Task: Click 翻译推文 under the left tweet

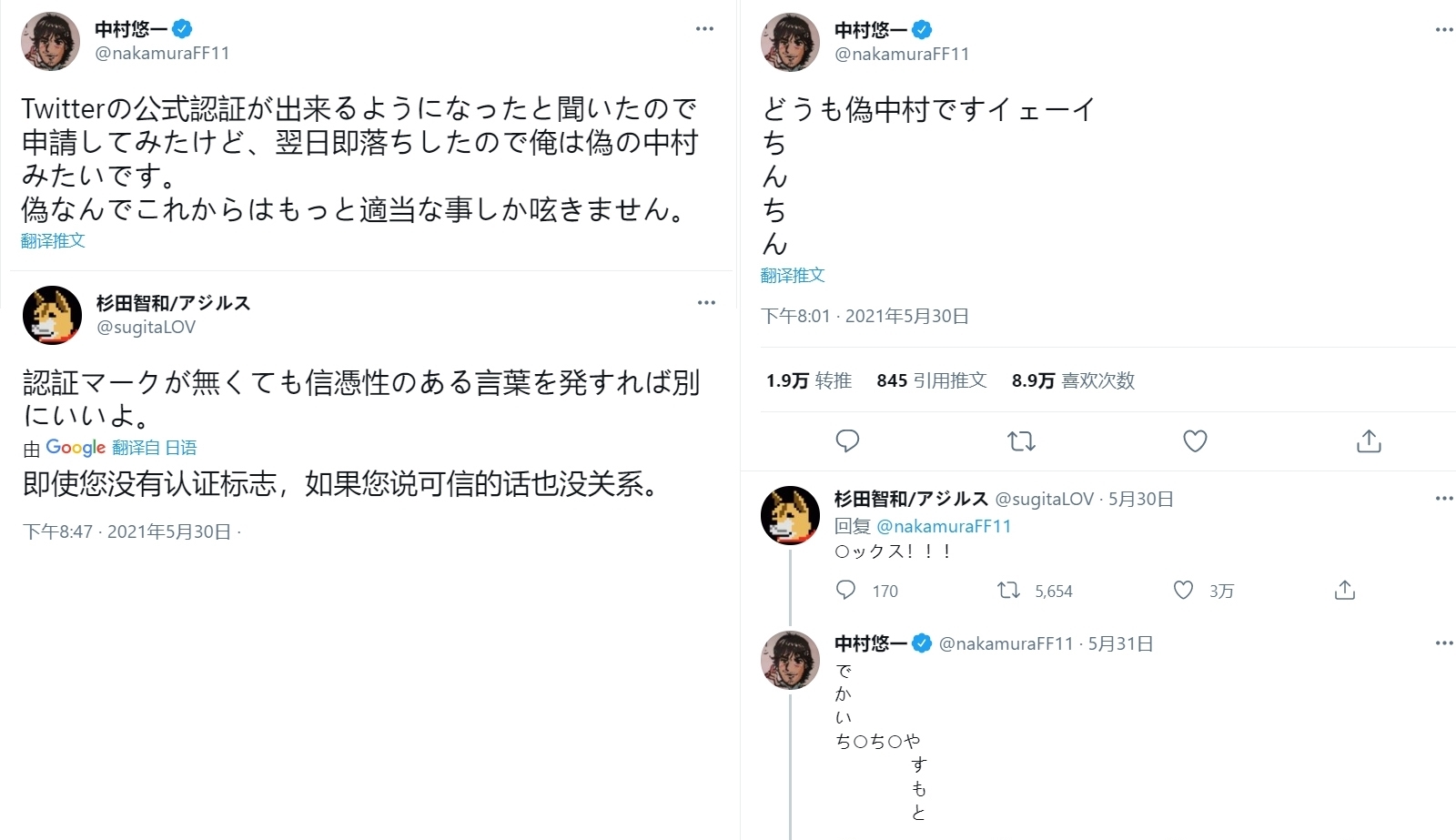Action: pyautogui.click(x=53, y=241)
